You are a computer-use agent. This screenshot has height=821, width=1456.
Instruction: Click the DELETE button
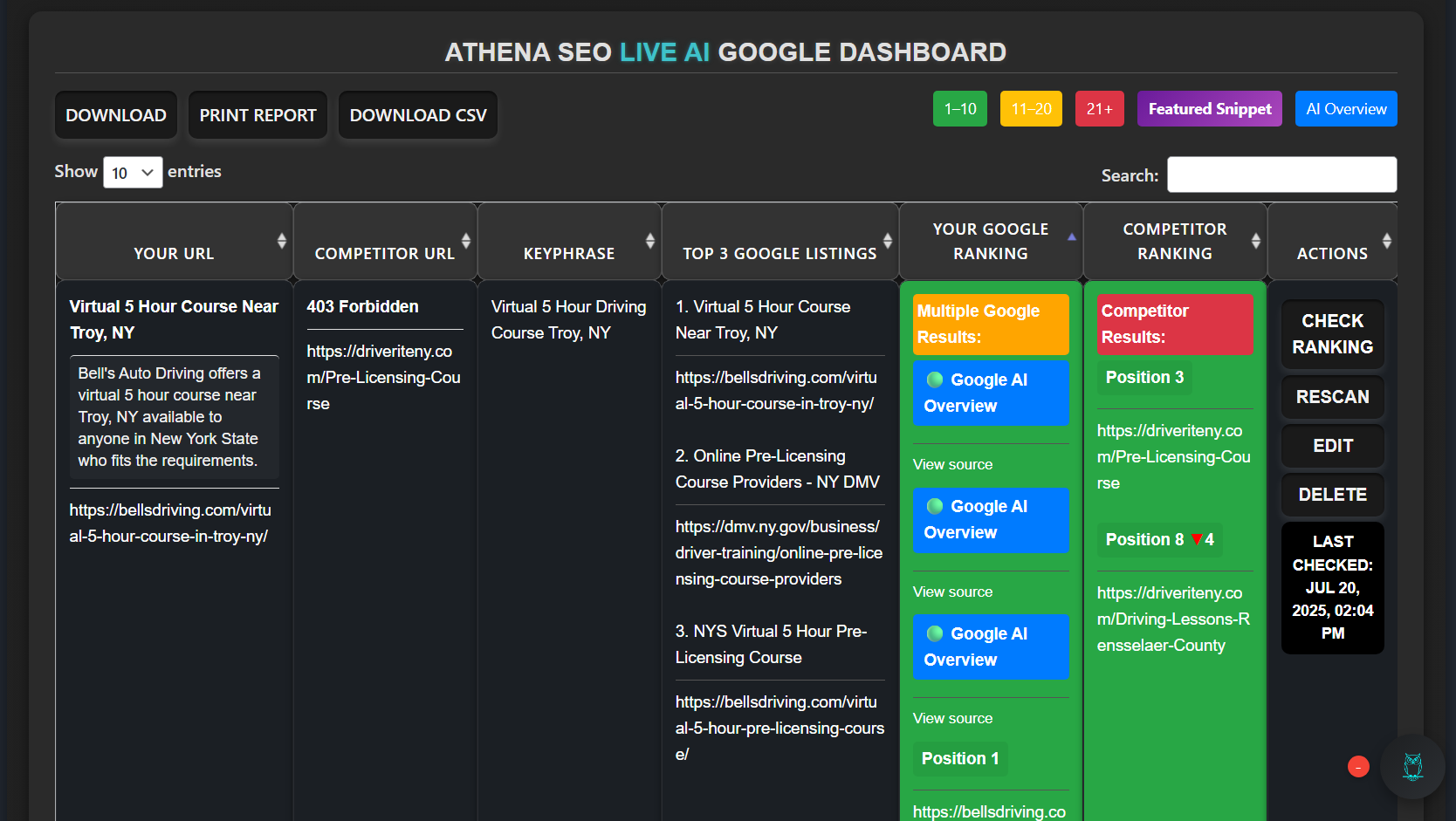(1332, 495)
